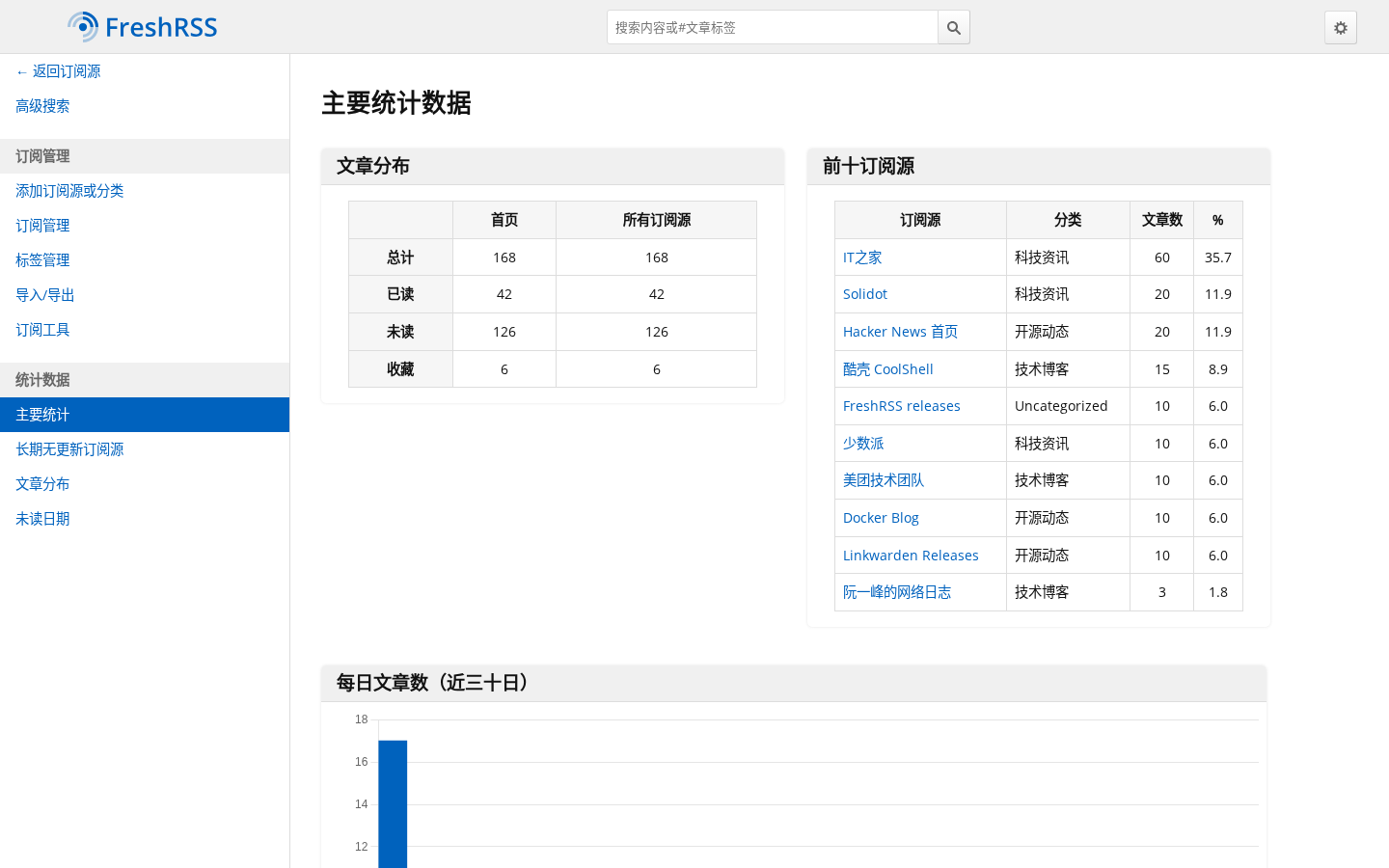This screenshot has height=868, width=1389.
Task: Click the 所有订阅源 column header
Action: tap(657, 220)
